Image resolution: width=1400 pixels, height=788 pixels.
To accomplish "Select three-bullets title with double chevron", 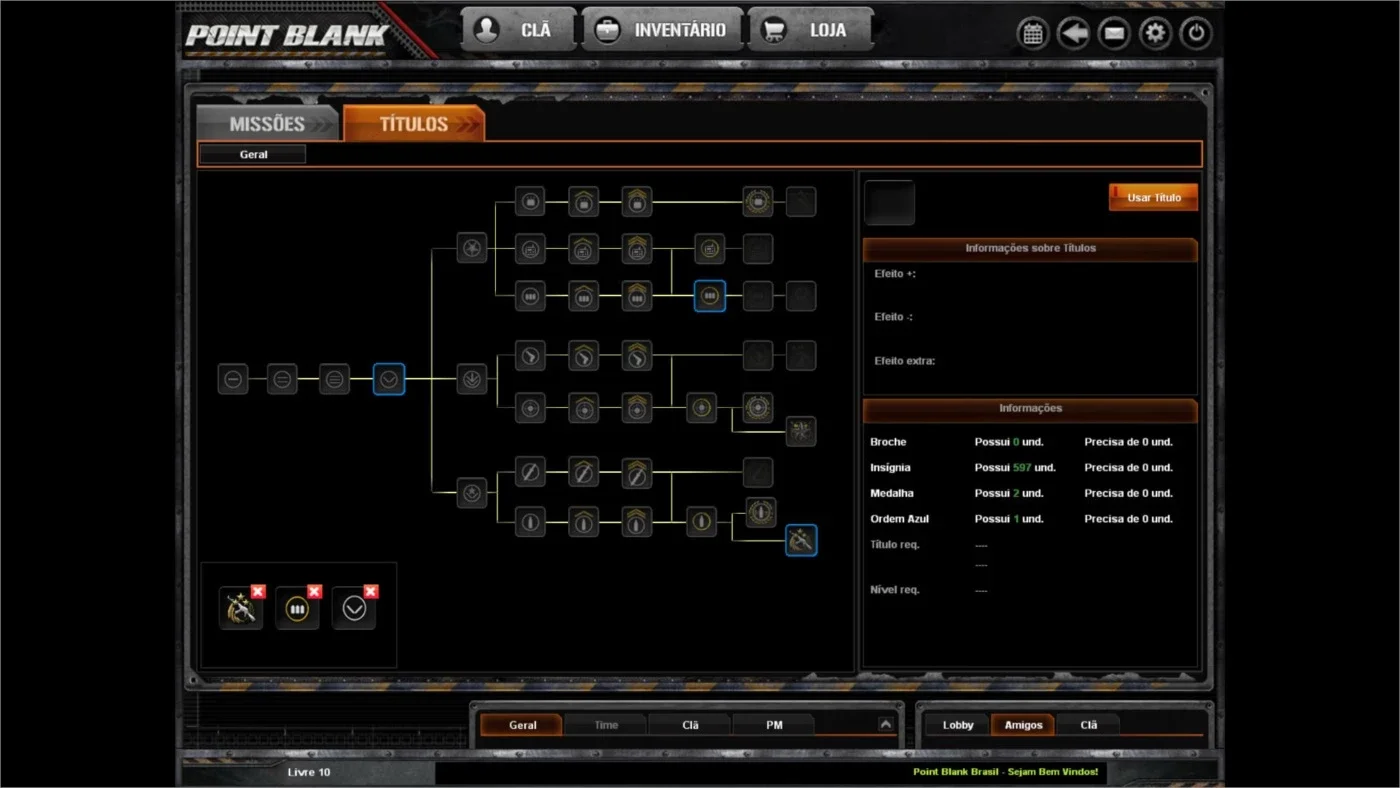I will coord(637,296).
